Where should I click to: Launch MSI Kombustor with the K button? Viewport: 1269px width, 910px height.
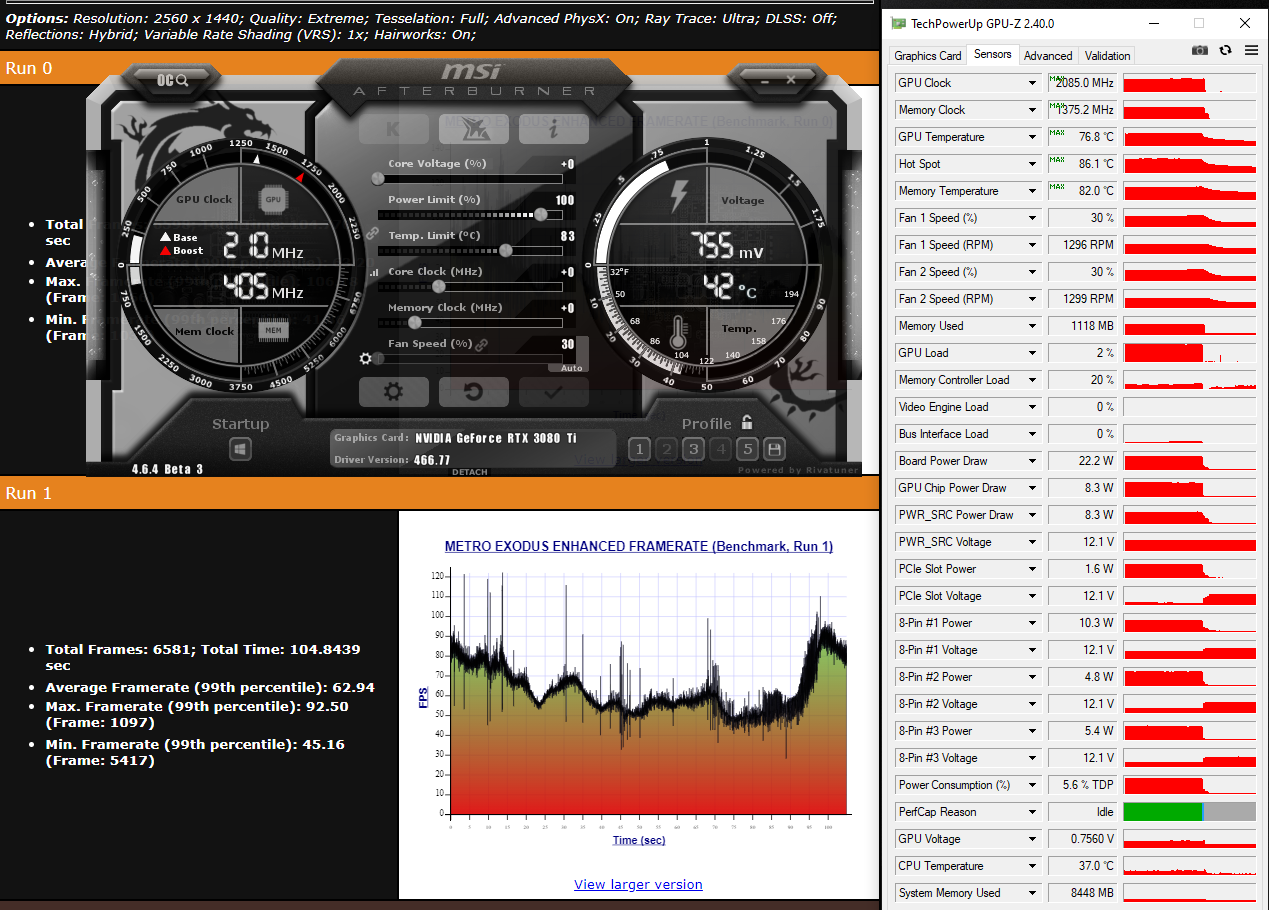click(x=393, y=128)
